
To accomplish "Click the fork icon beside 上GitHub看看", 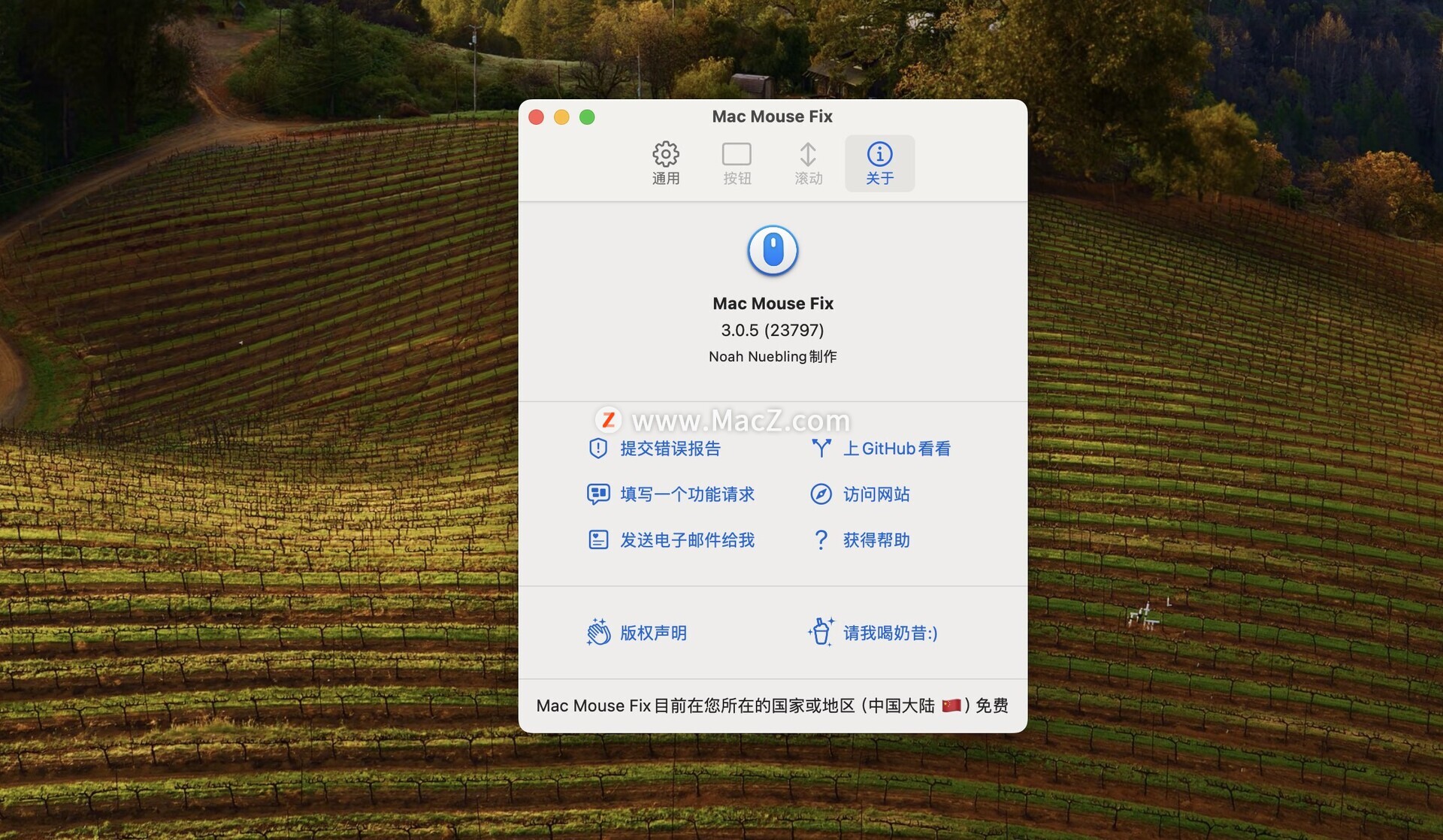I will pyautogui.click(x=821, y=449).
